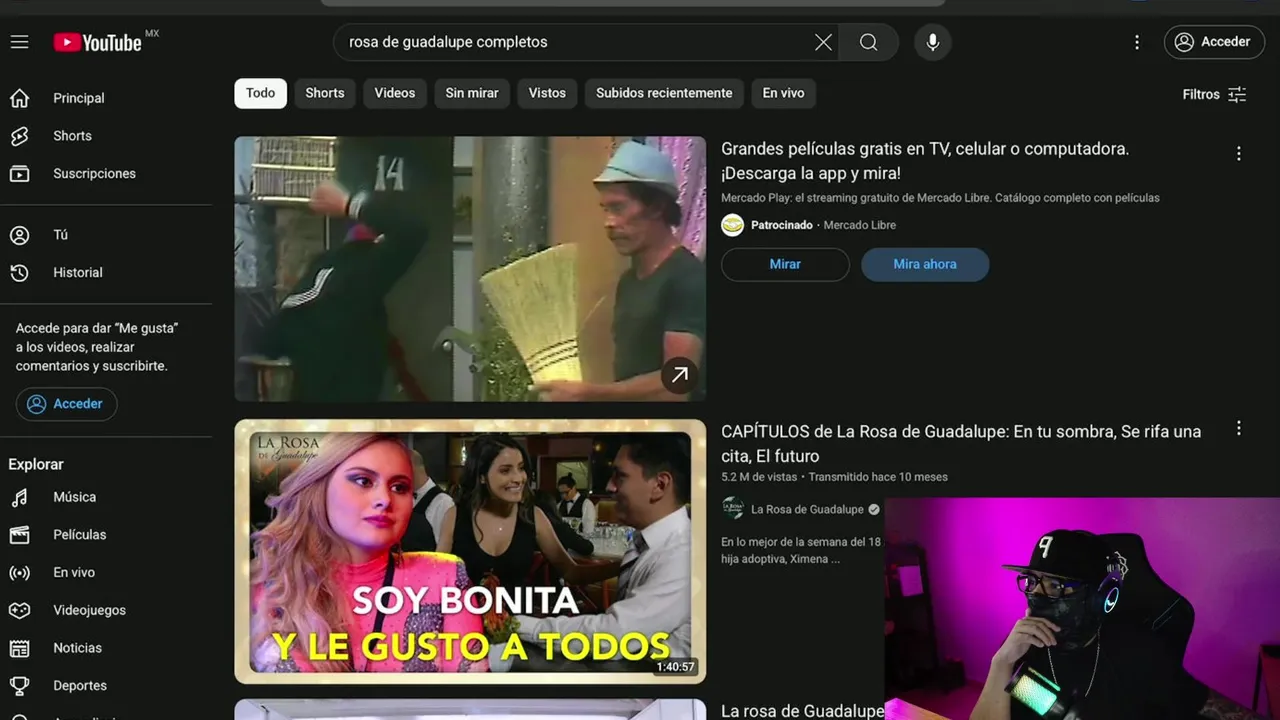
Task: Click the Noticias newspaper icon
Action: click(19, 648)
